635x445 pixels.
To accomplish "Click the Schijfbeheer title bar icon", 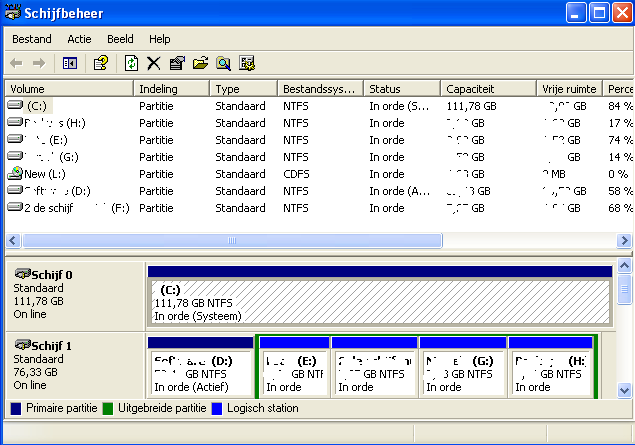I will [13, 12].
